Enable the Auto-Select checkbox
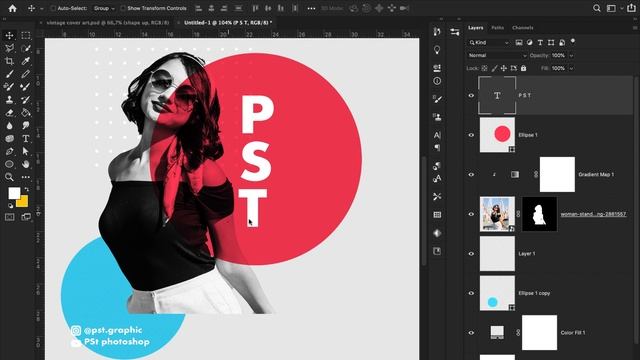The height and width of the screenshot is (360, 640). [53, 8]
